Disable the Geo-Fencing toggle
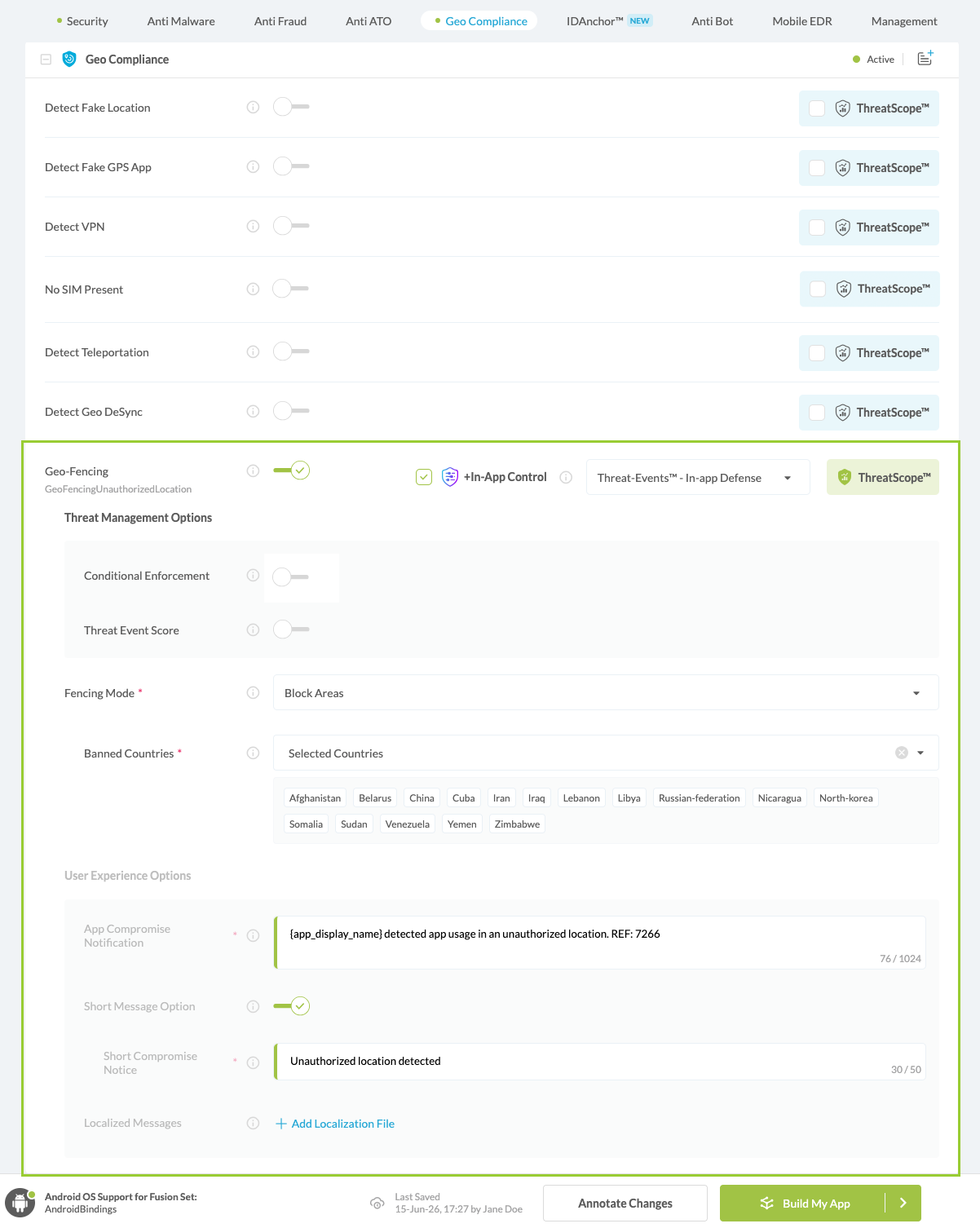980x1228 pixels. (x=291, y=470)
